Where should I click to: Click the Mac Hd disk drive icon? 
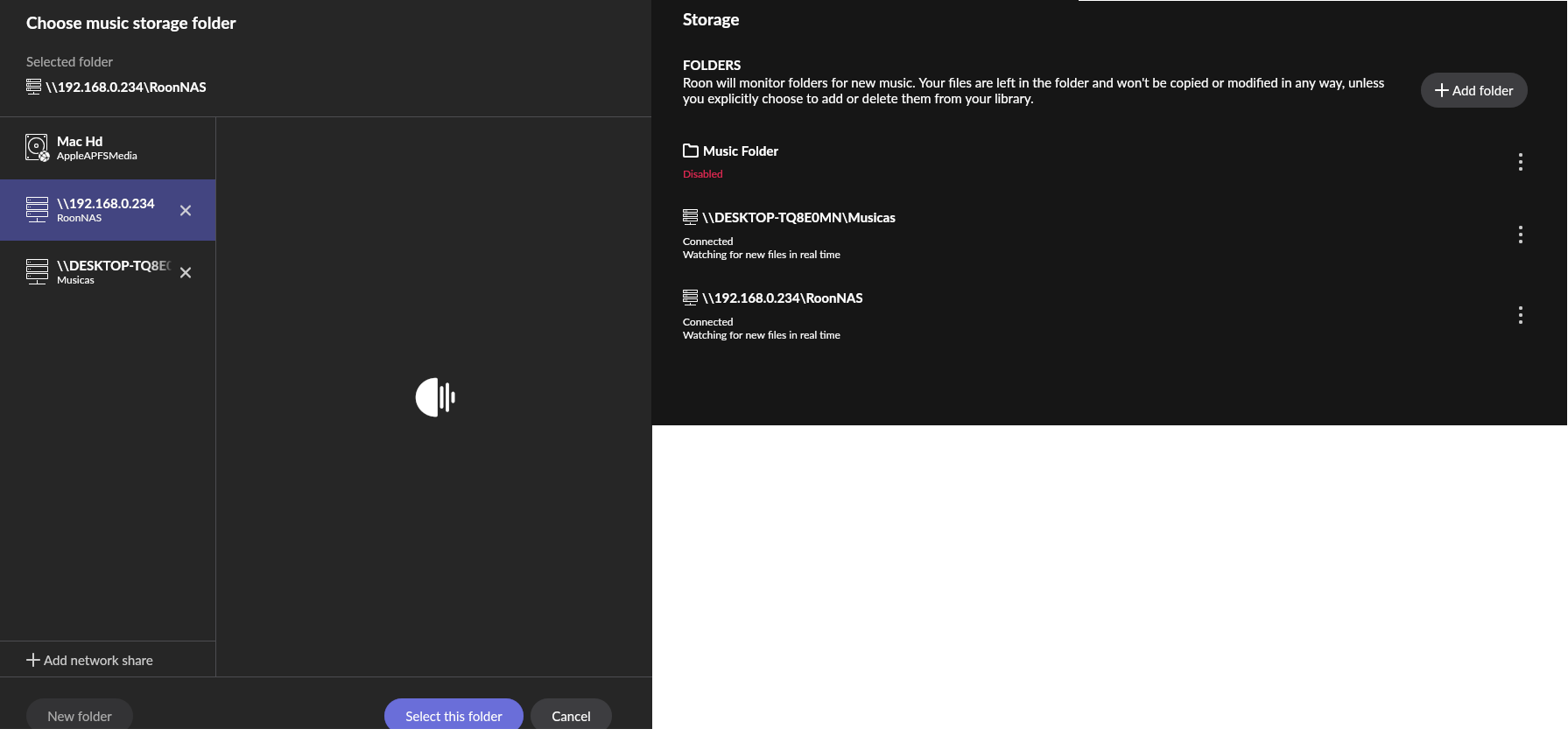(37, 147)
